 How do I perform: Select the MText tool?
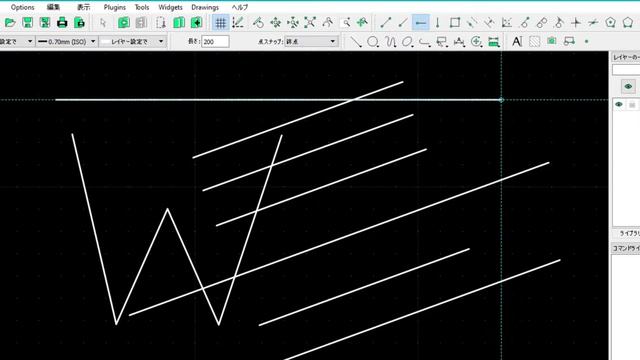tap(517, 42)
